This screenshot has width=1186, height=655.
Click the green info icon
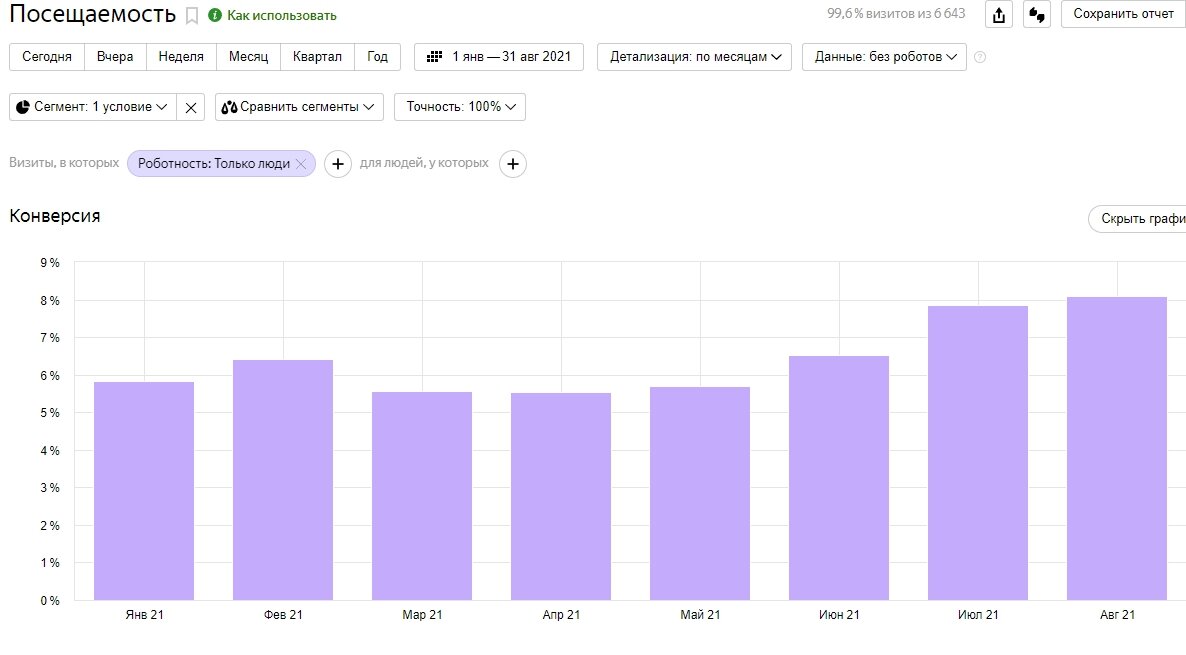click(x=215, y=15)
